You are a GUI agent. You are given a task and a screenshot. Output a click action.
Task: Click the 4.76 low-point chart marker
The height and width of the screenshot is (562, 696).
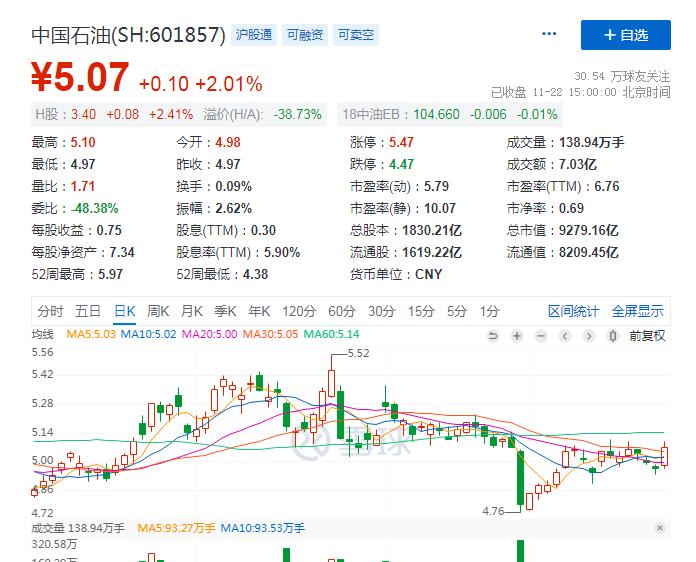click(x=493, y=511)
